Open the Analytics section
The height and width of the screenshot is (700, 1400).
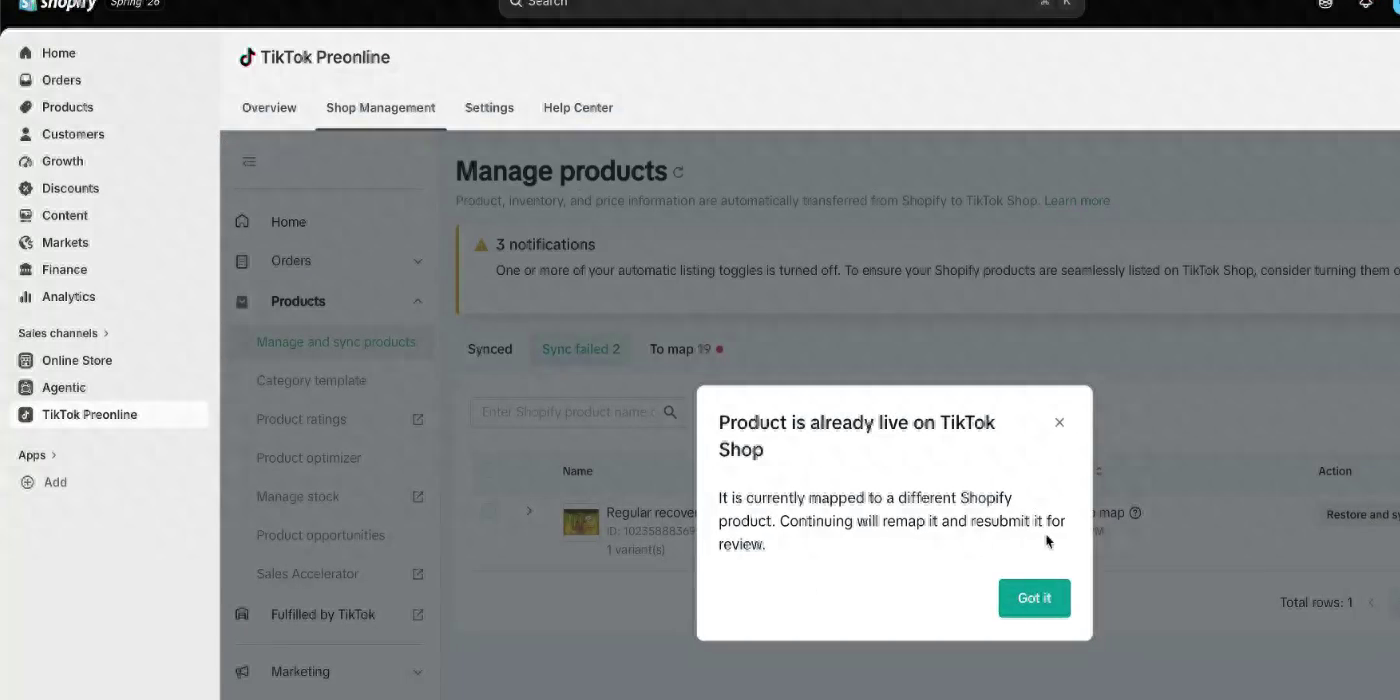pos(68,296)
